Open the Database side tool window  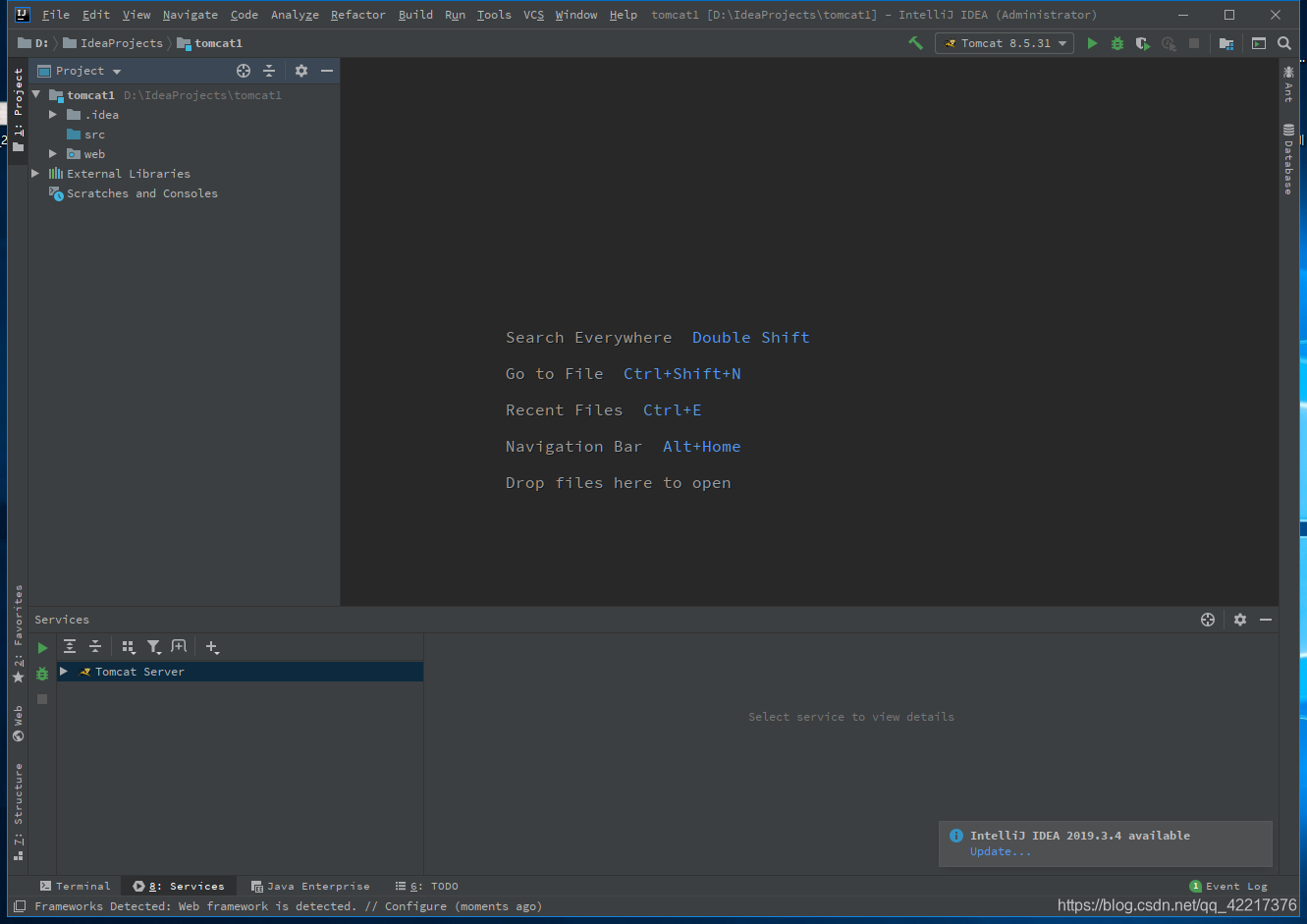[1288, 159]
